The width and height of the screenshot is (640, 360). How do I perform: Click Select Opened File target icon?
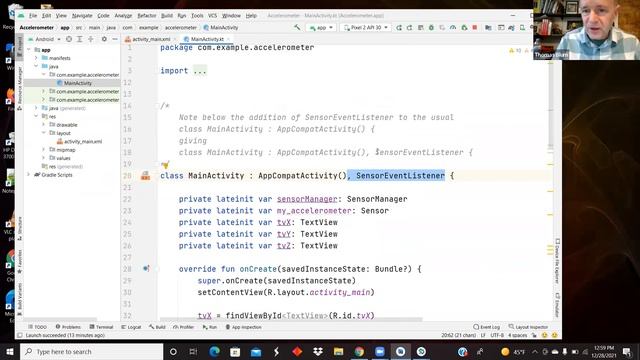69,39
